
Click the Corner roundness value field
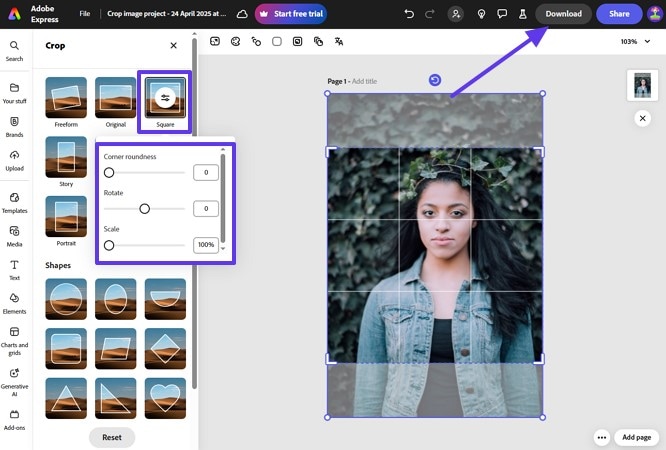206,173
